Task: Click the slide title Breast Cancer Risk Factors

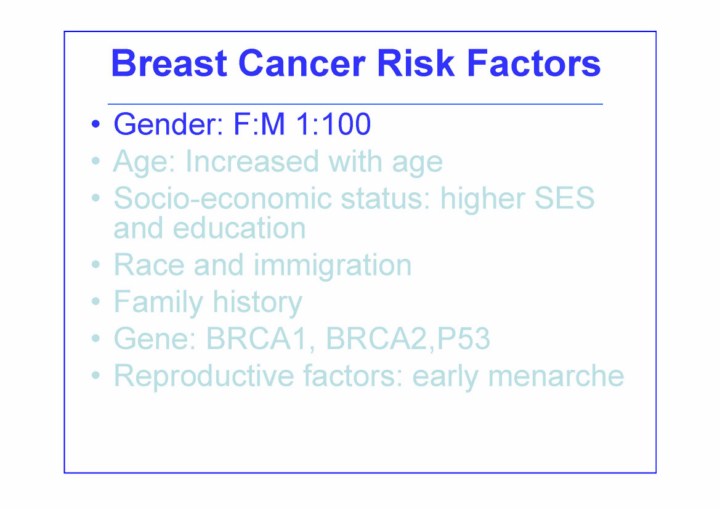Action: click(x=355, y=63)
